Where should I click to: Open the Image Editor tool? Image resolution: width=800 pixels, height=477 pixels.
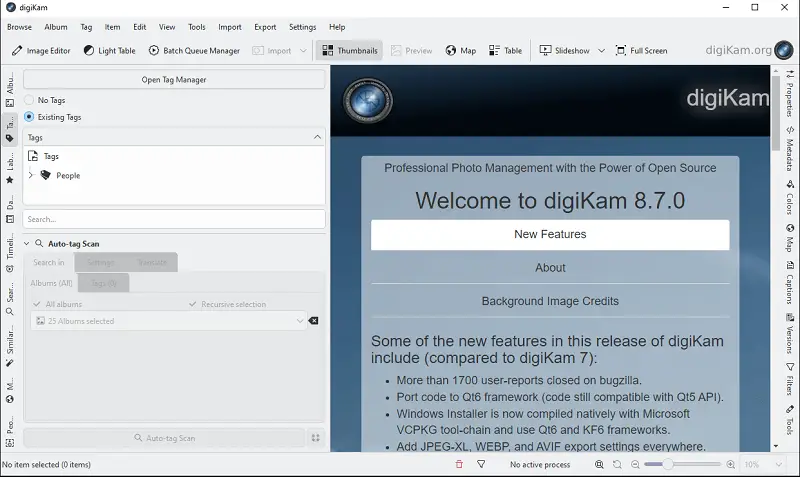pyautogui.click(x=42, y=51)
